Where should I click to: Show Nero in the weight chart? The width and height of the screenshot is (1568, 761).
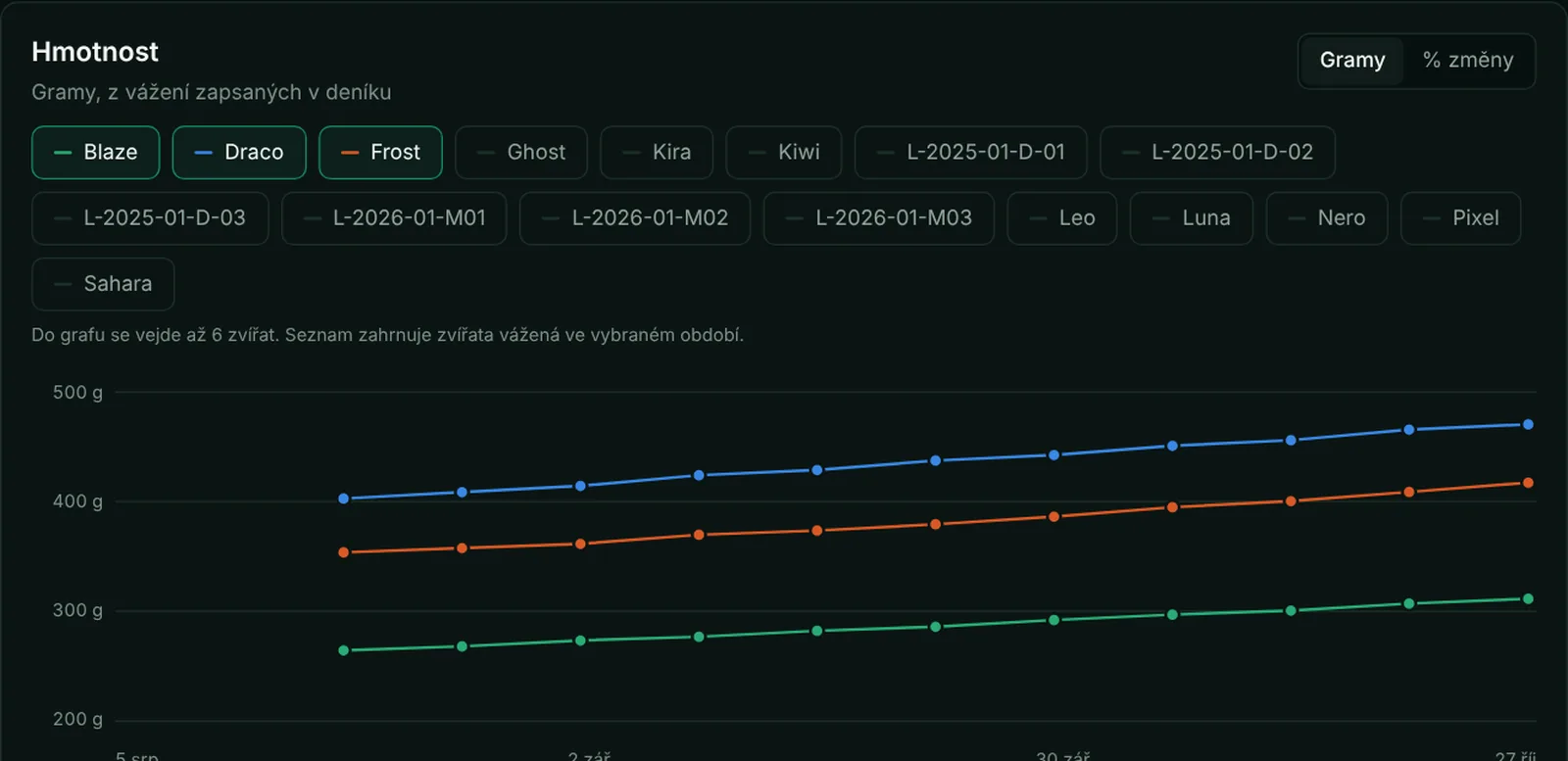(x=1327, y=218)
